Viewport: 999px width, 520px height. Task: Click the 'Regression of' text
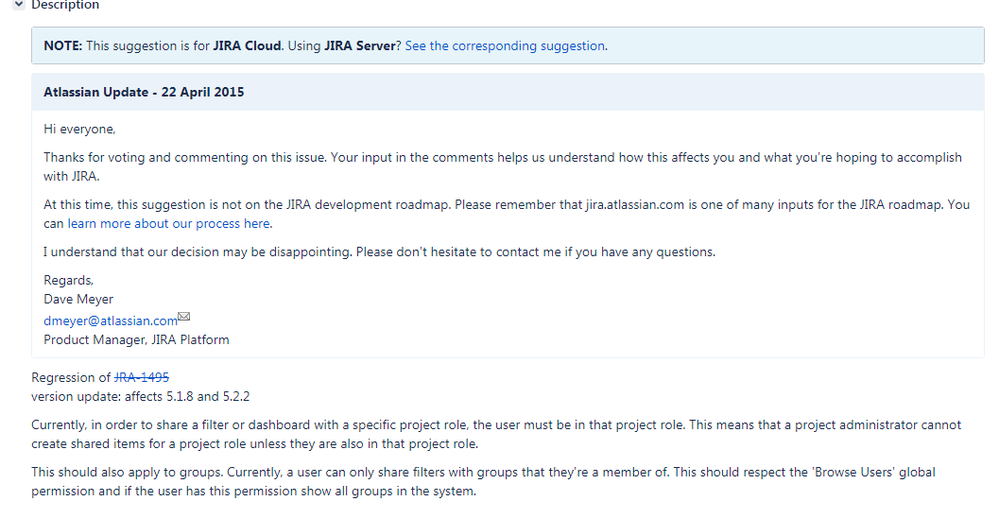click(71, 377)
